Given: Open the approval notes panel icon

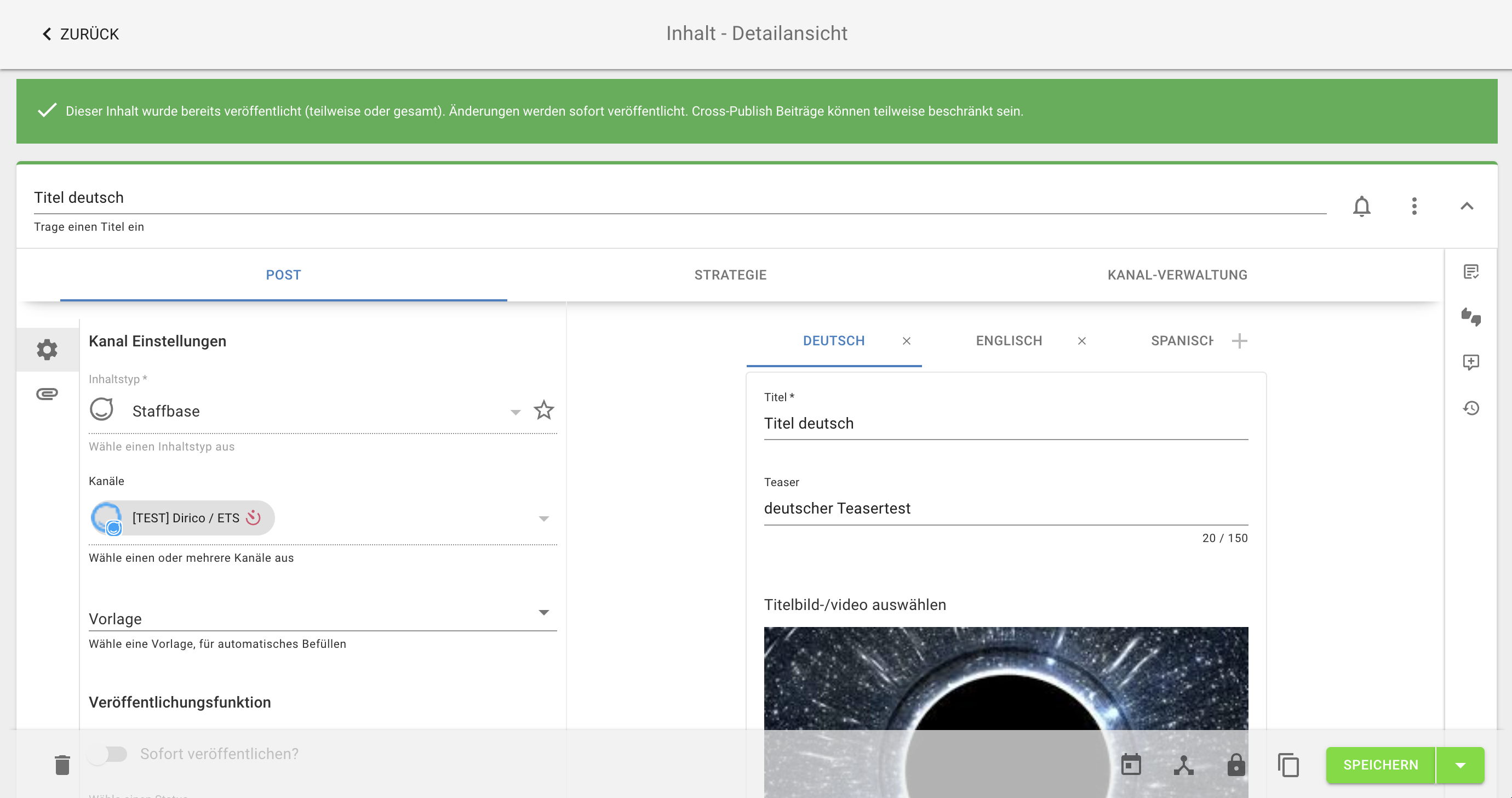Looking at the screenshot, I should point(1471,272).
